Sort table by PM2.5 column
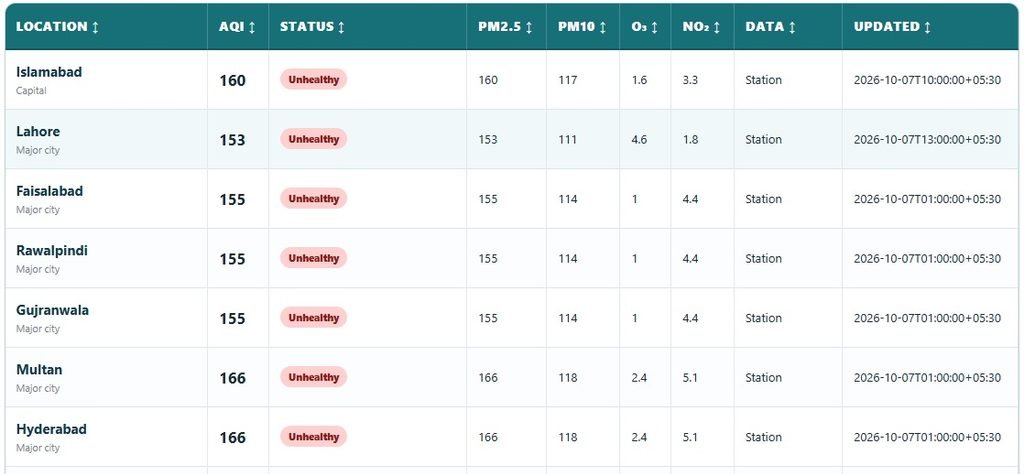This screenshot has width=1024, height=474. point(505,27)
